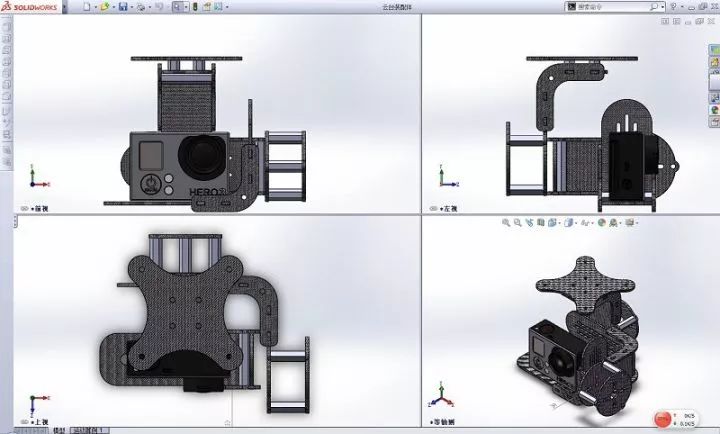
Task: Click the SolidWorks logo menu
Action: [x=30, y=7]
